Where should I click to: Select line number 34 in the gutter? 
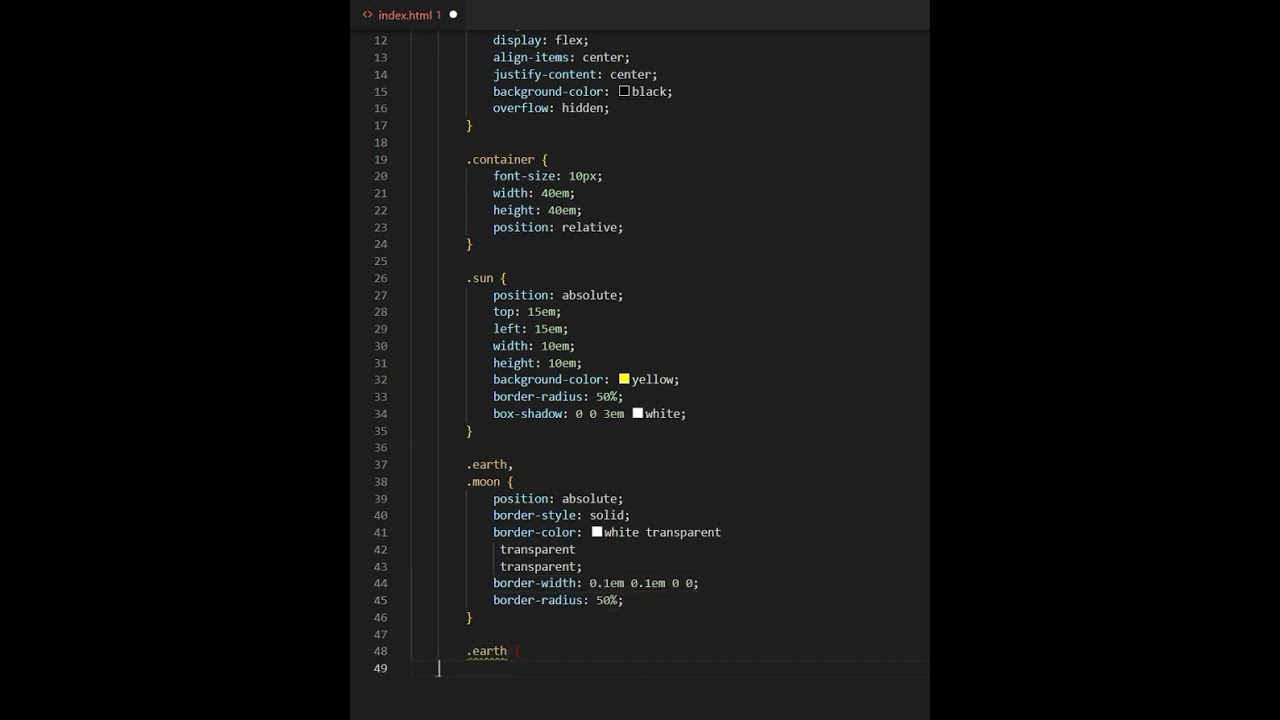[380, 413]
